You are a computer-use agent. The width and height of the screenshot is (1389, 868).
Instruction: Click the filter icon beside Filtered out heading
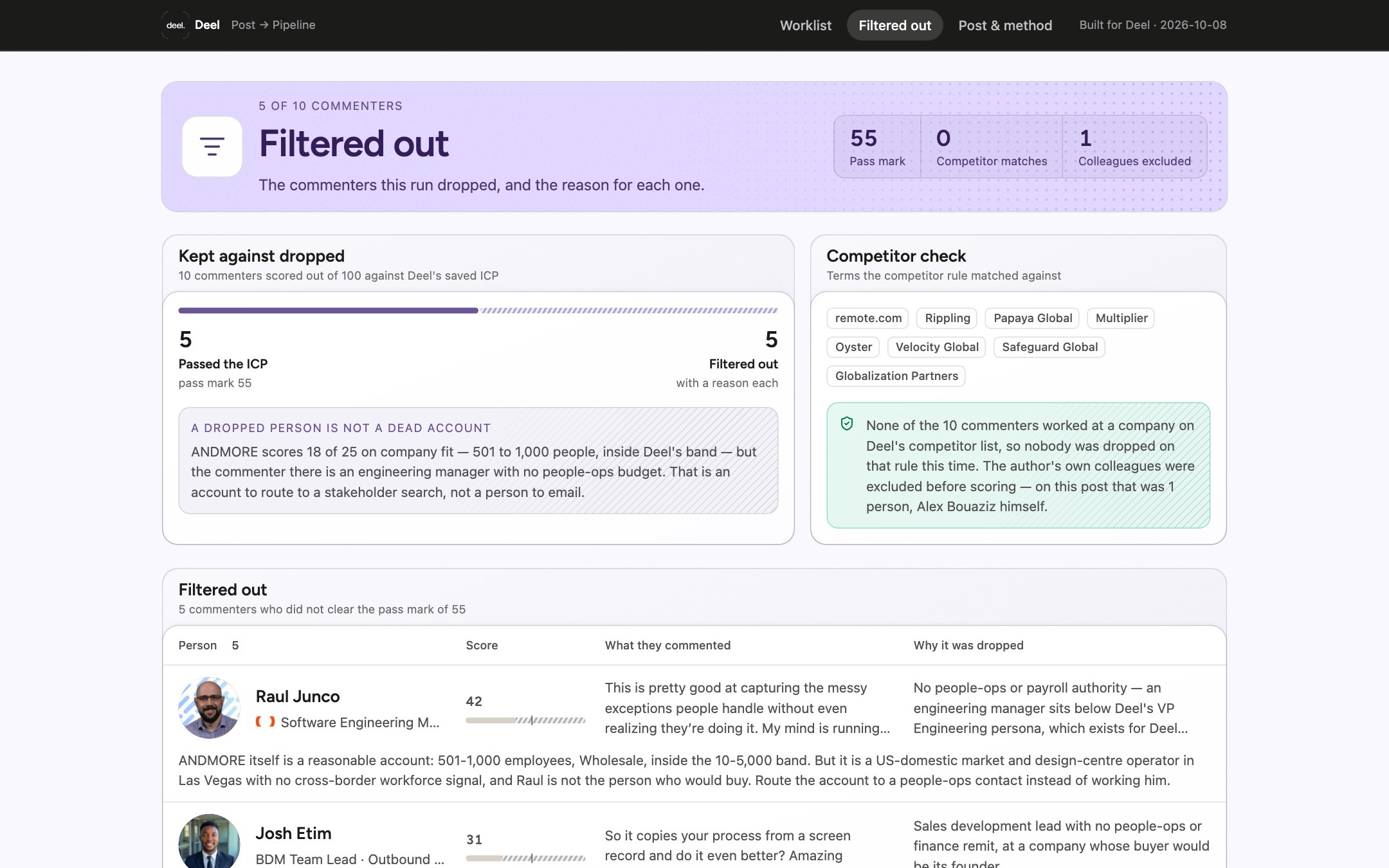pyautogui.click(x=212, y=147)
